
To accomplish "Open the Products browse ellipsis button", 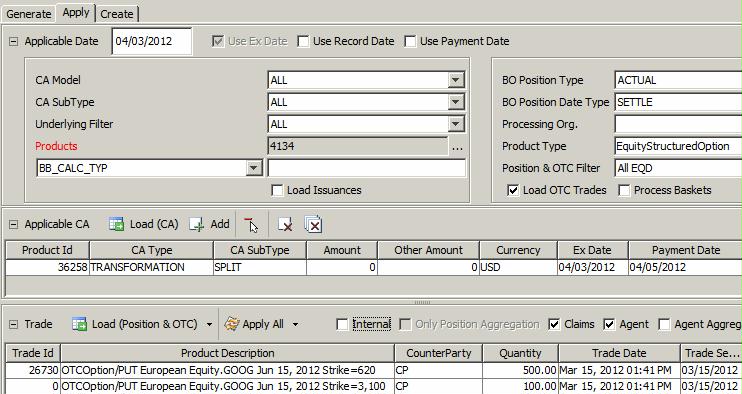I will tap(457, 147).
